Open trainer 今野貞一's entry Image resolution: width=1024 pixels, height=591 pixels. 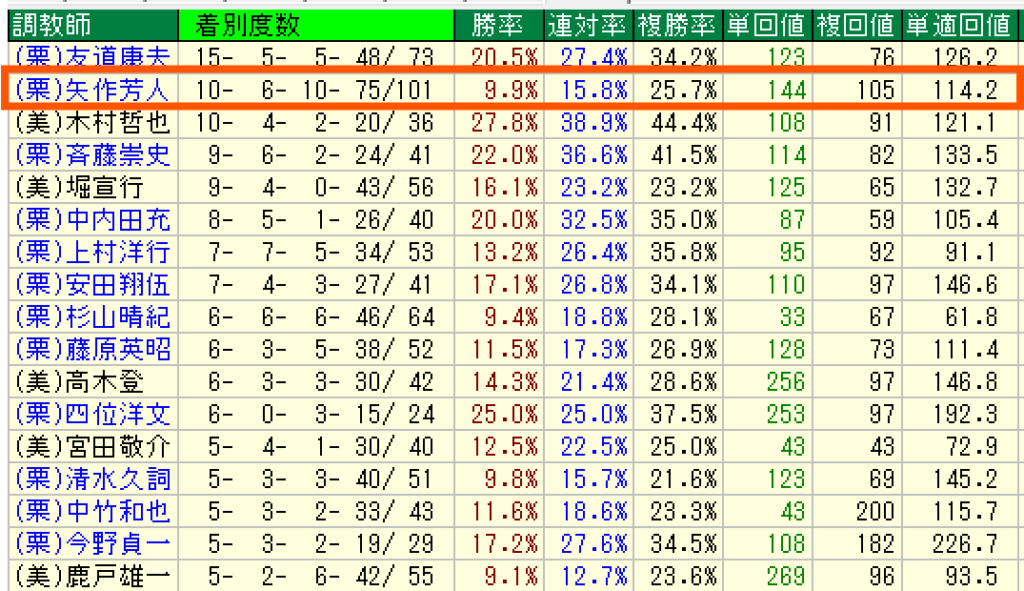(92, 544)
